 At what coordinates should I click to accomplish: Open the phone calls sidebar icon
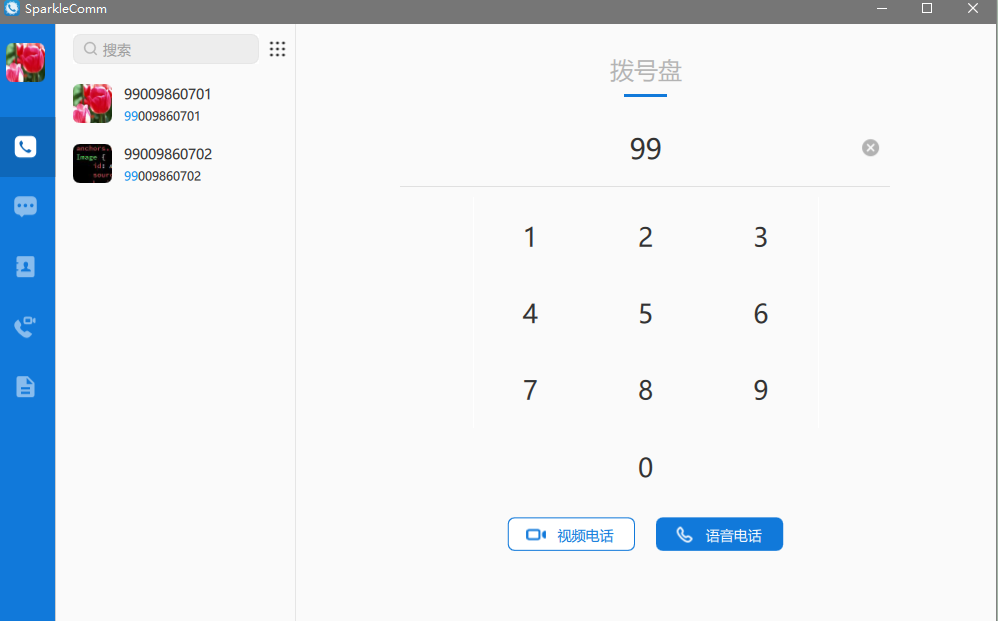click(26, 147)
